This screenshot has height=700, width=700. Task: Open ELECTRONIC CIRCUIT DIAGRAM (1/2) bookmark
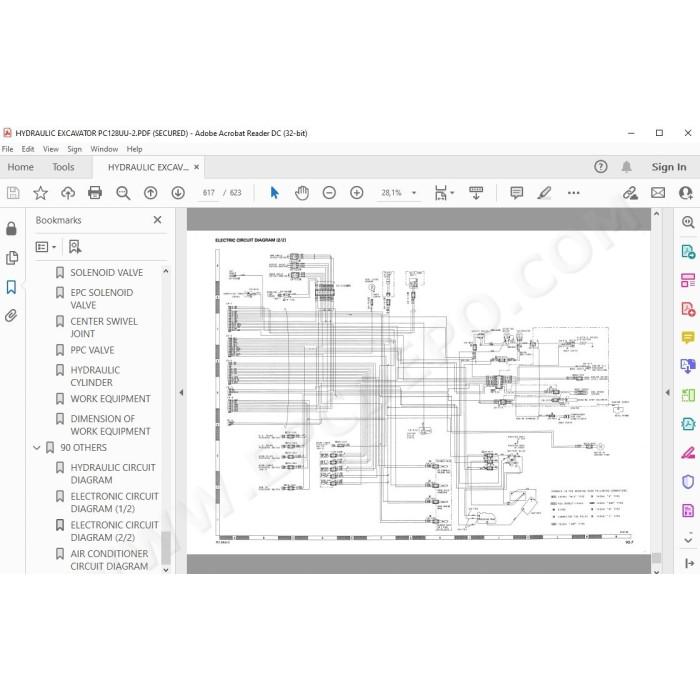coord(114,502)
